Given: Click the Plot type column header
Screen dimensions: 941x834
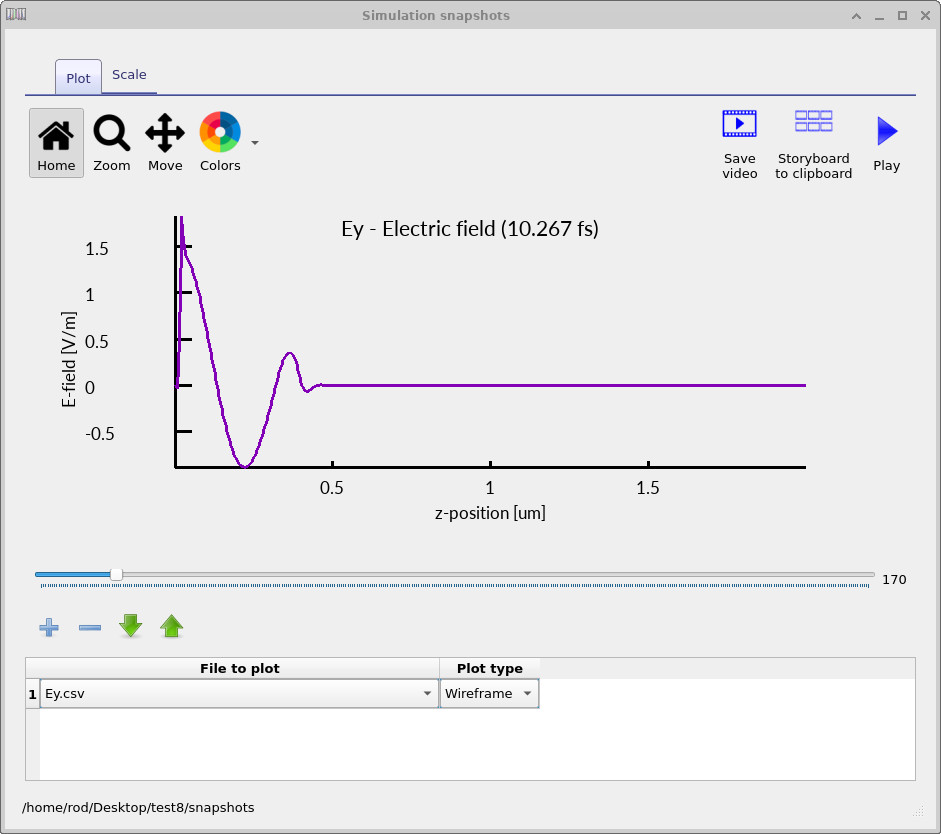Looking at the screenshot, I should [x=488, y=668].
